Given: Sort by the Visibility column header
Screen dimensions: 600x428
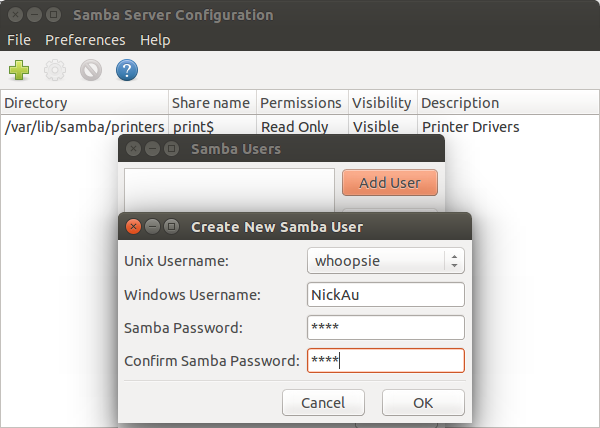Looking at the screenshot, I should click(383, 103).
